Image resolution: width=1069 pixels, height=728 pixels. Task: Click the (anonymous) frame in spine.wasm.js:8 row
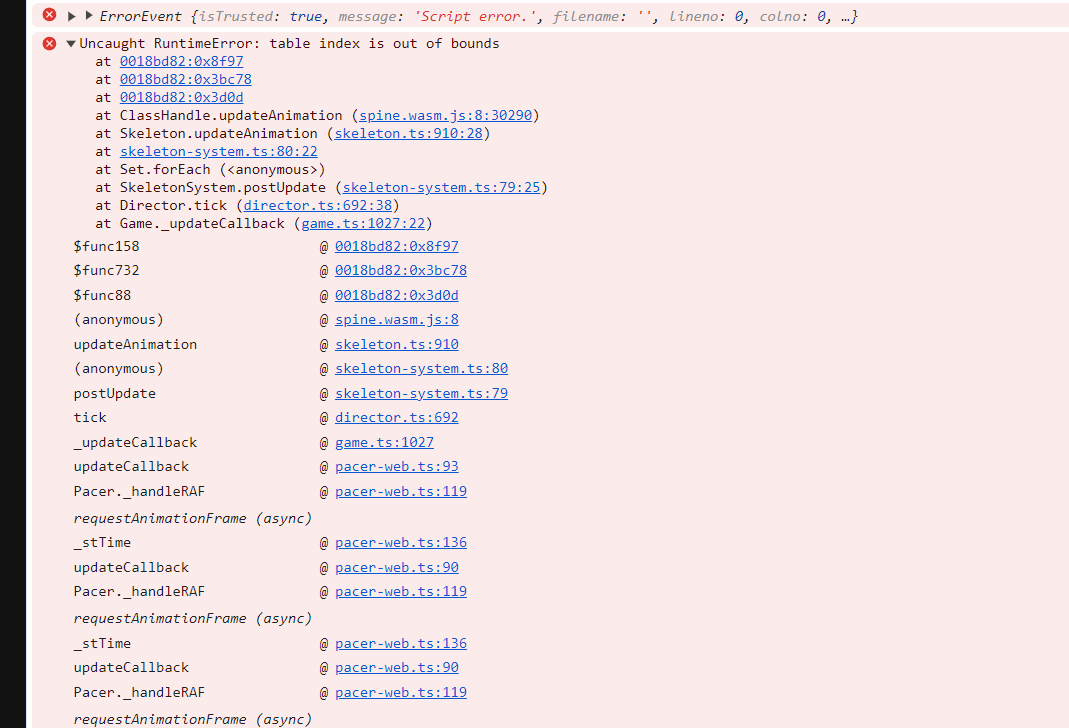click(x=119, y=320)
